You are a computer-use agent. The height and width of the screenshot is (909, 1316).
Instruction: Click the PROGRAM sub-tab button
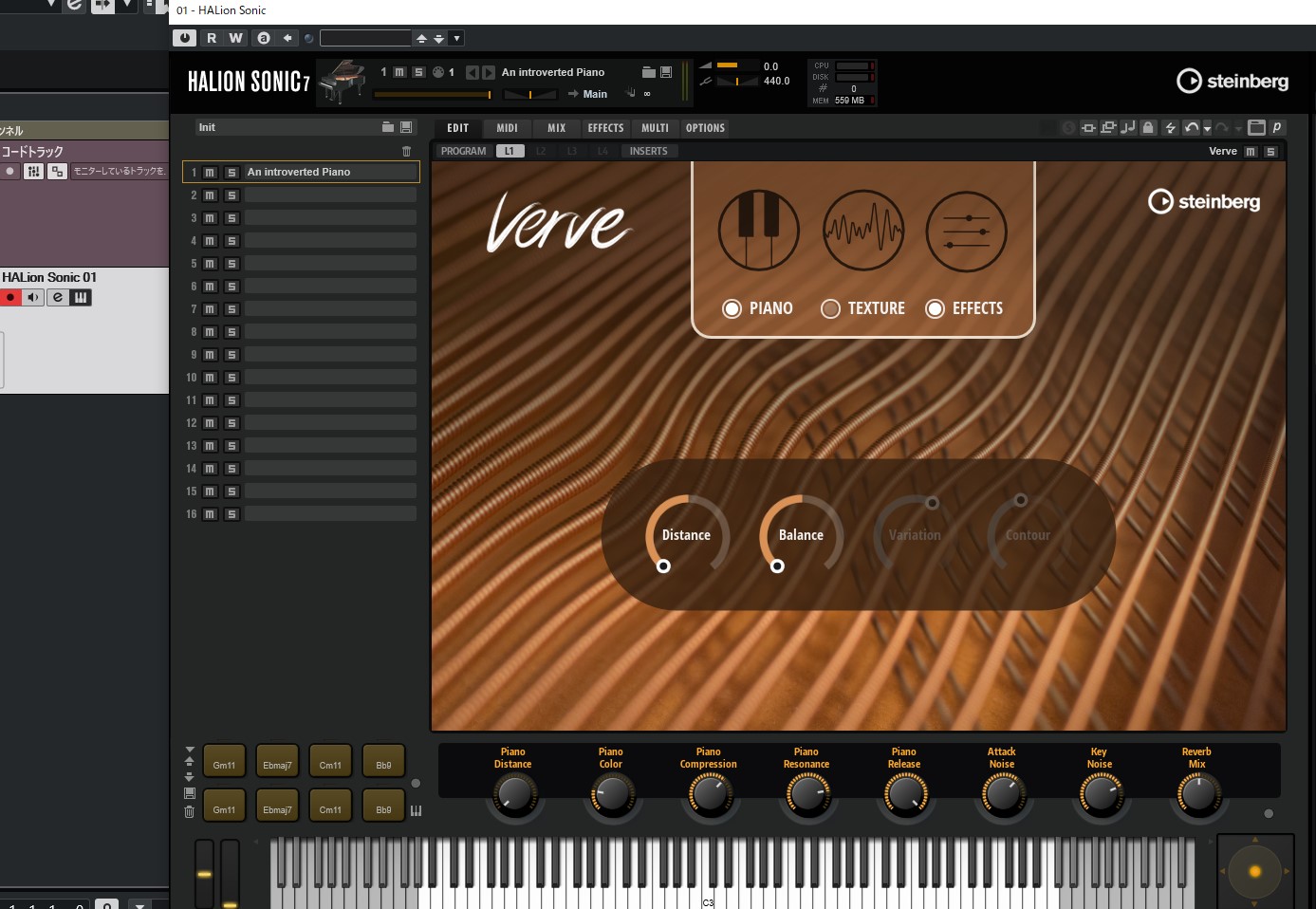(463, 151)
